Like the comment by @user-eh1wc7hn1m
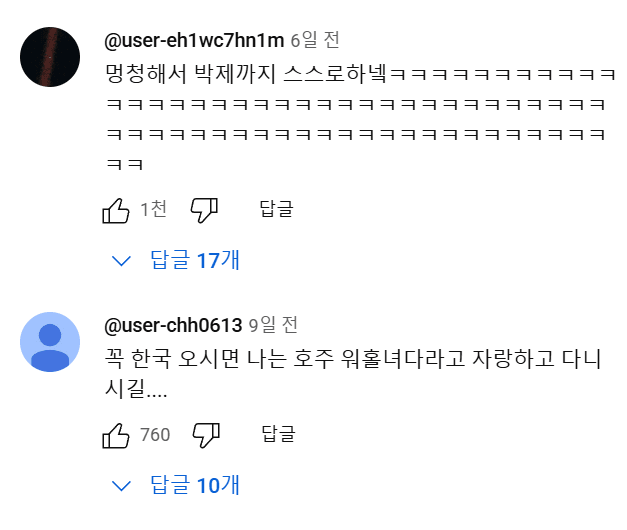Image resolution: width=627 pixels, height=530 pixels. click(x=116, y=210)
